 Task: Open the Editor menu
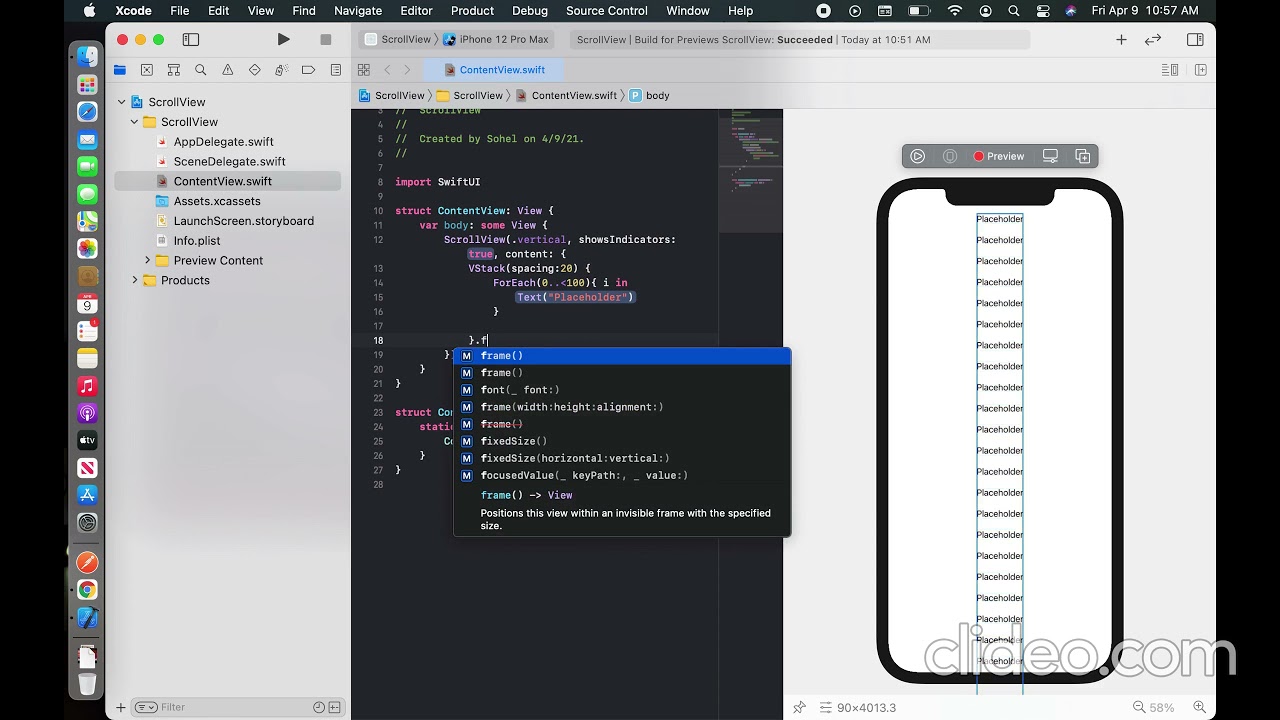(x=416, y=11)
